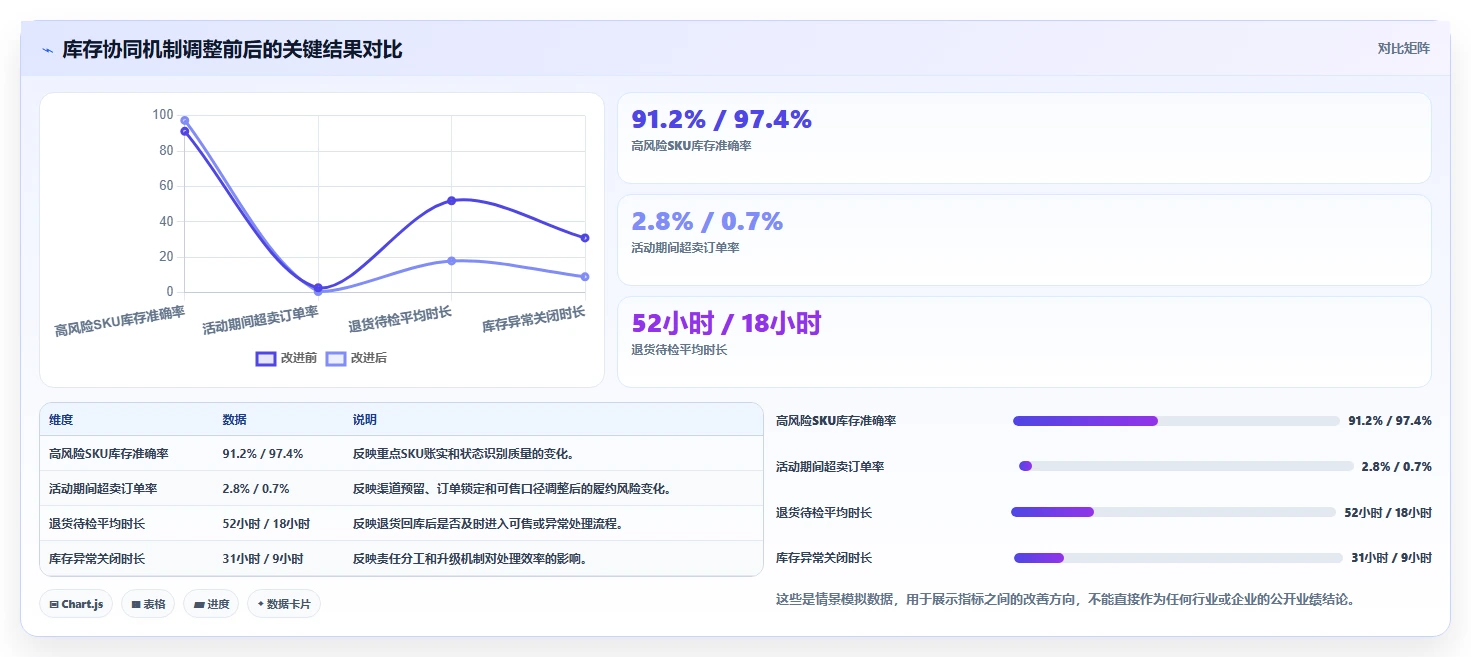Click table value 2.8% / 0.7%
1471x657 pixels.
(x=256, y=489)
